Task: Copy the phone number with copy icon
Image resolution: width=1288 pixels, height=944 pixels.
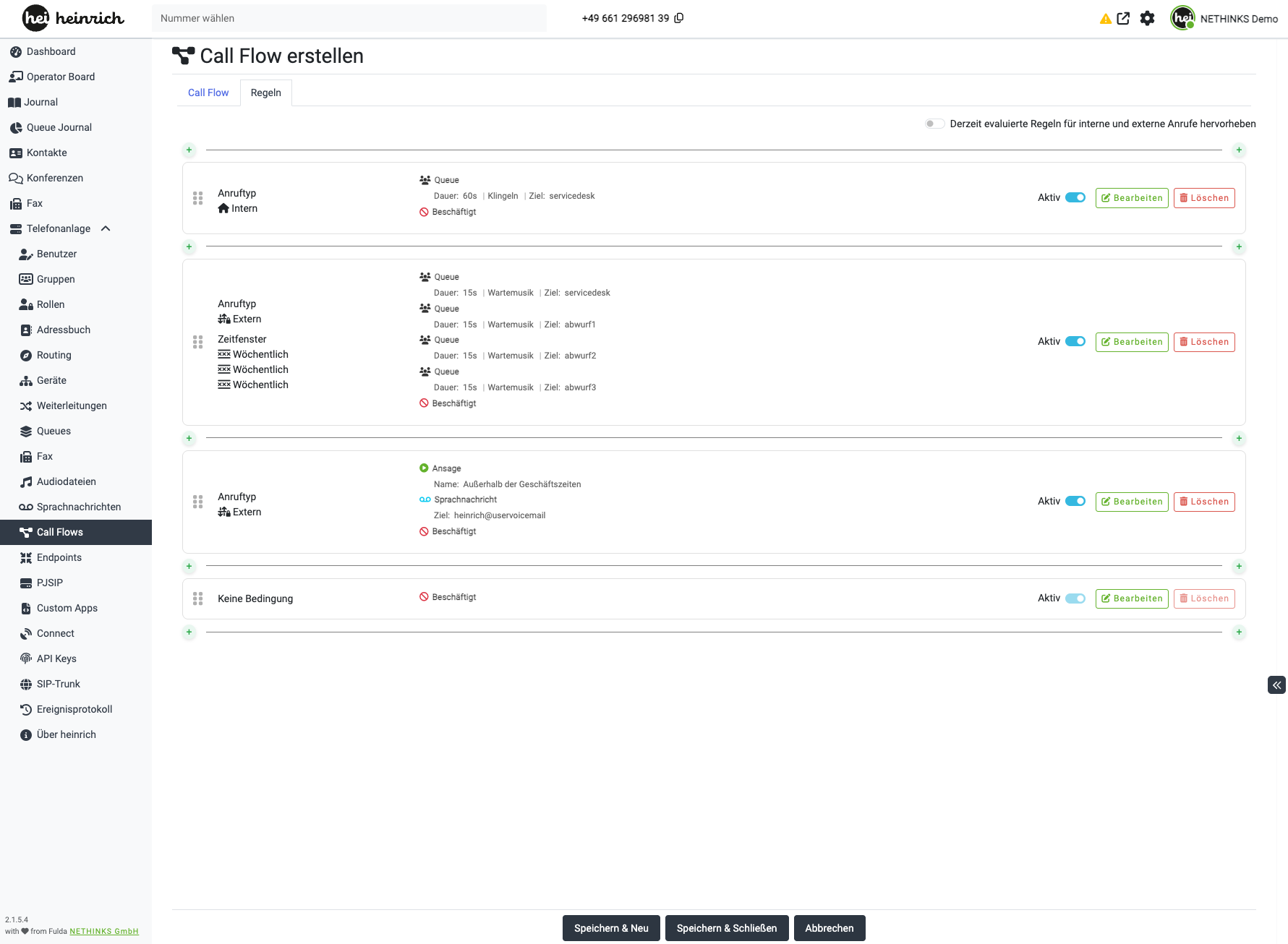Action: [678, 18]
